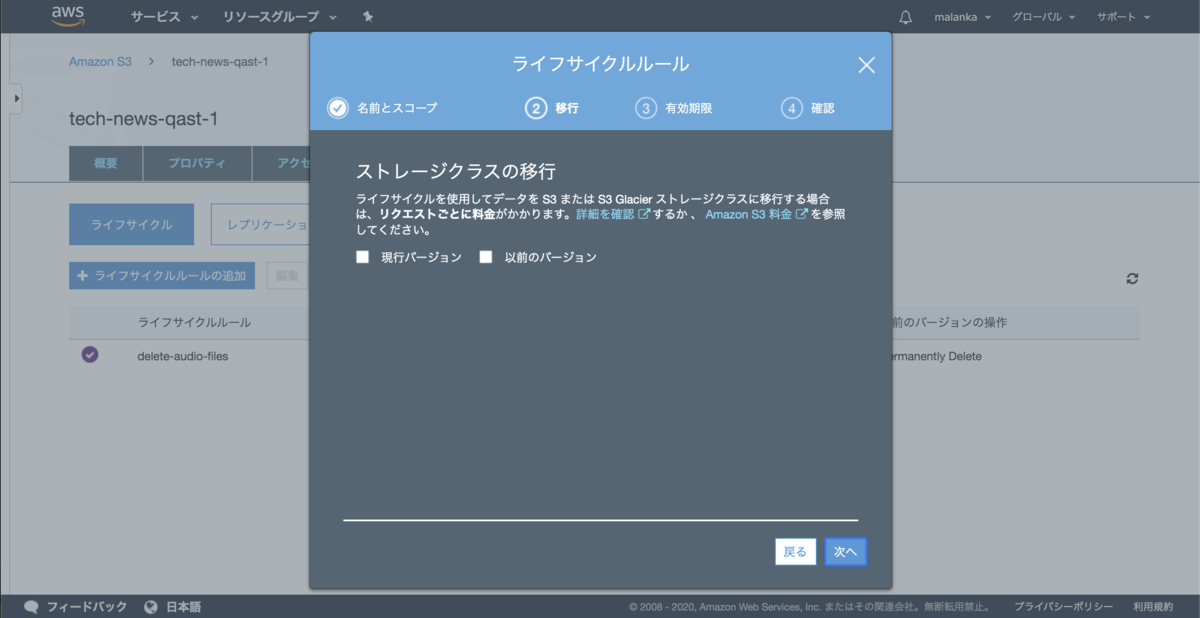Open the グローバル region dropdown

pyautogui.click(x=1043, y=17)
